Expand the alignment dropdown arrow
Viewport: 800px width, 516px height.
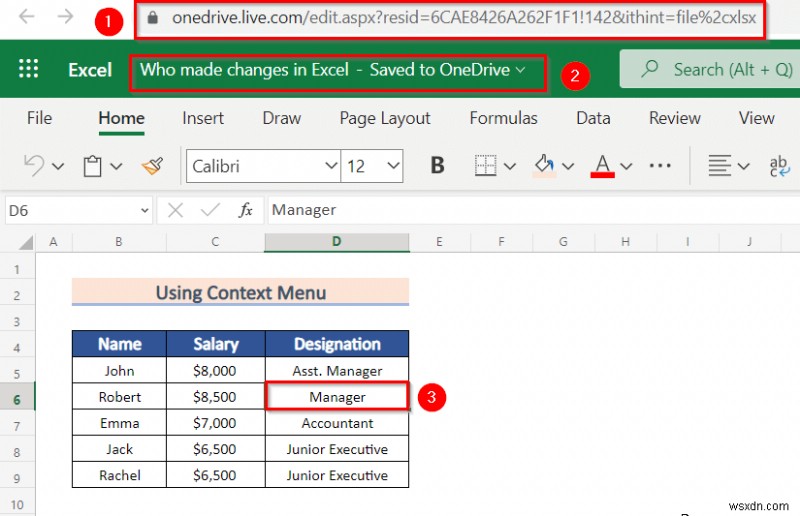click(743, 166)
